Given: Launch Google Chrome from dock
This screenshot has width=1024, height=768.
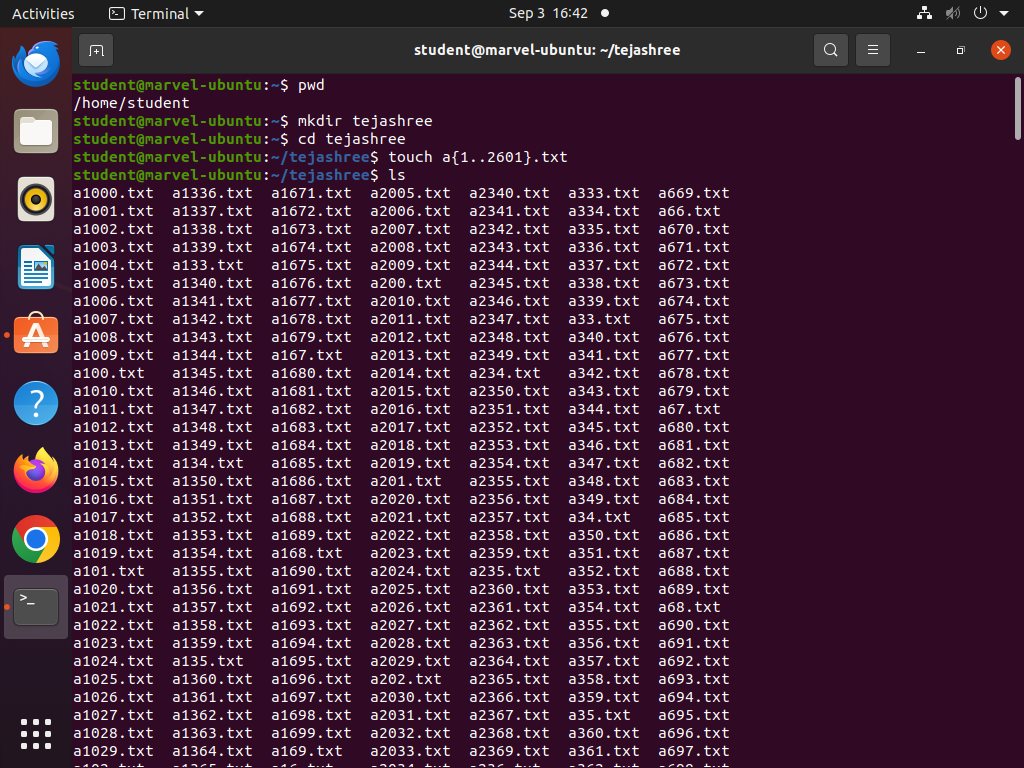Looking at the screenshot, I should tap(36, 539).
